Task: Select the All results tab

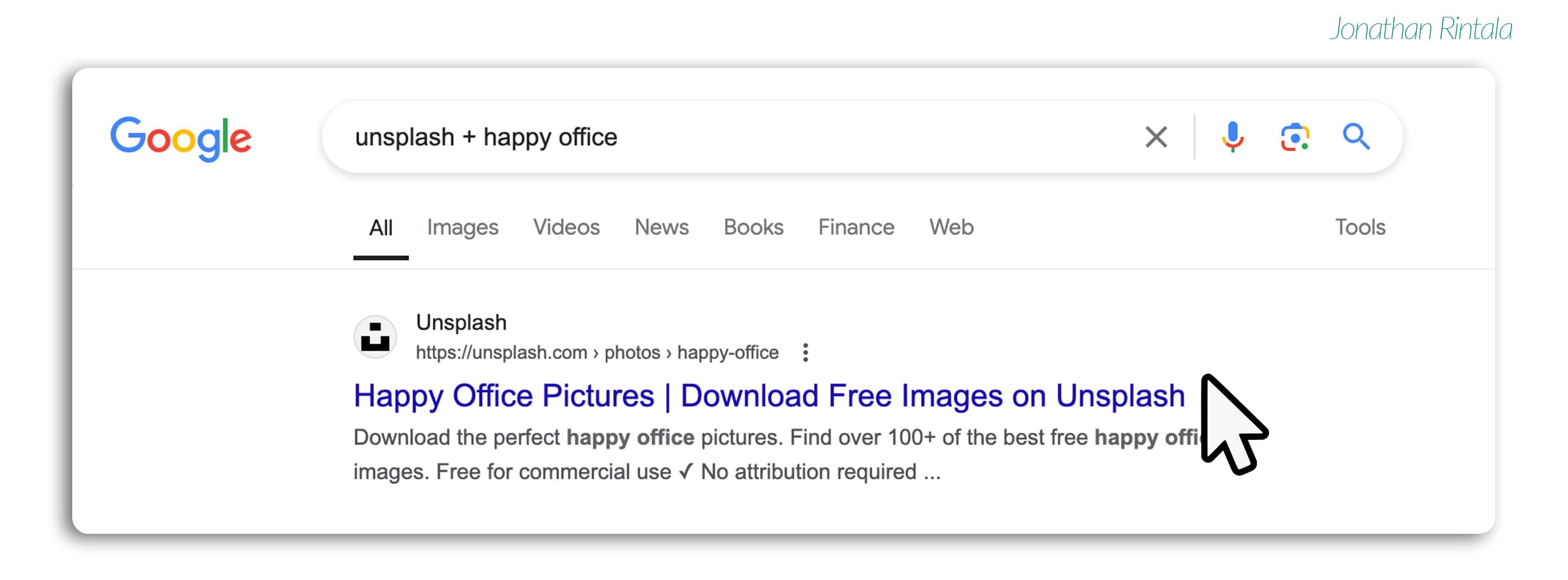Action: coord(380,228)
